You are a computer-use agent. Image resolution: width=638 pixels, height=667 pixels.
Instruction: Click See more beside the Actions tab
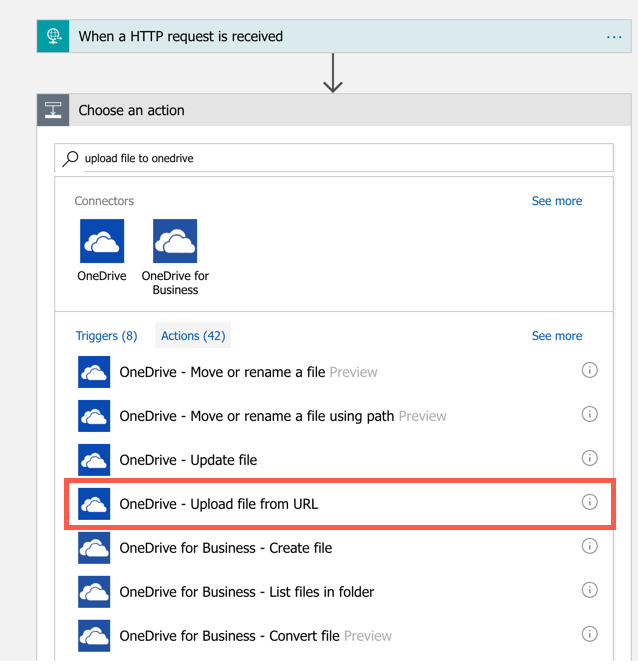556,336
